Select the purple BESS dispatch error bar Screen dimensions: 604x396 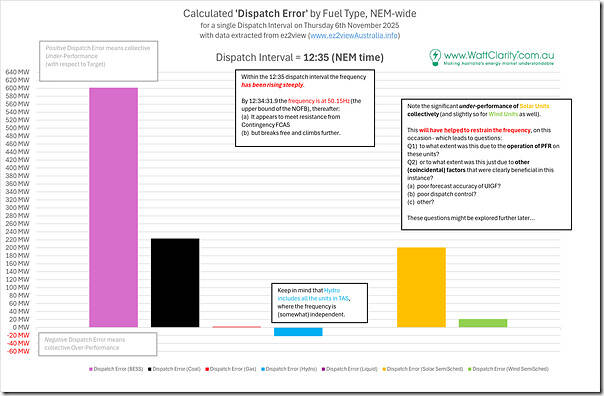click(113, 208)
